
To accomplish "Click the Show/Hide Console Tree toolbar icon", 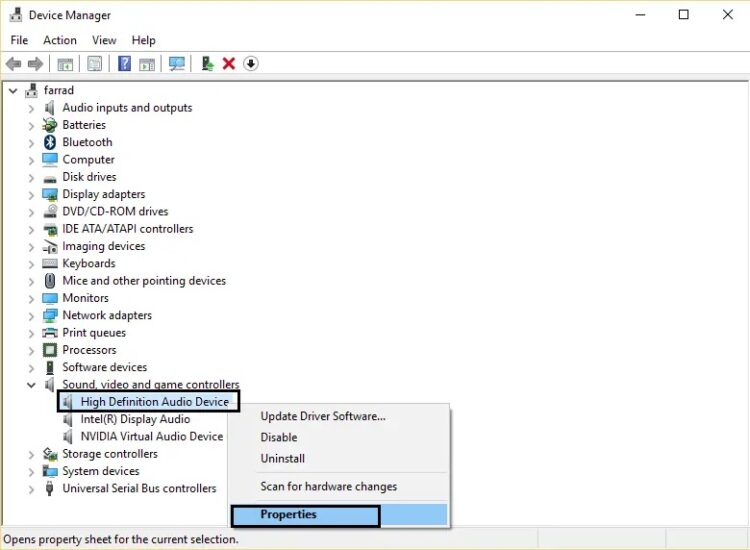I will point(65,64).
